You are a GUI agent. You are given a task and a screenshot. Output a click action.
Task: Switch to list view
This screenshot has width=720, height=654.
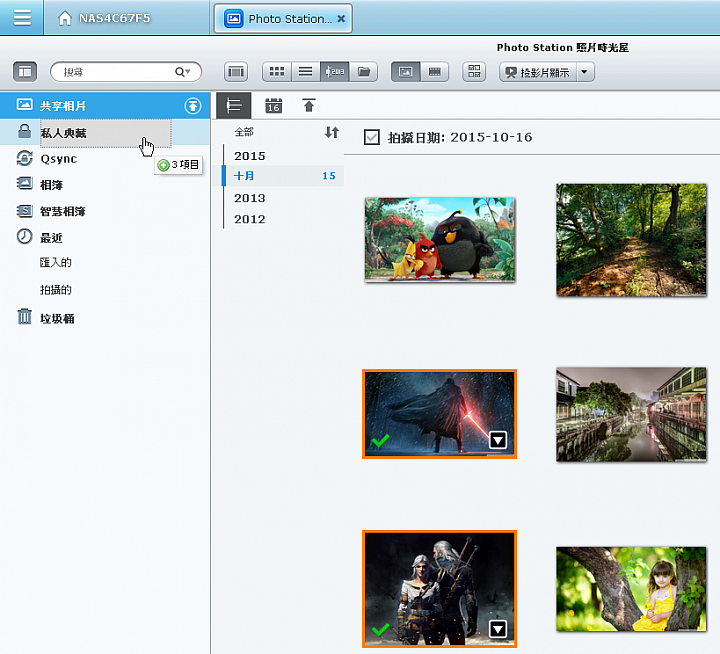point(305,72)
